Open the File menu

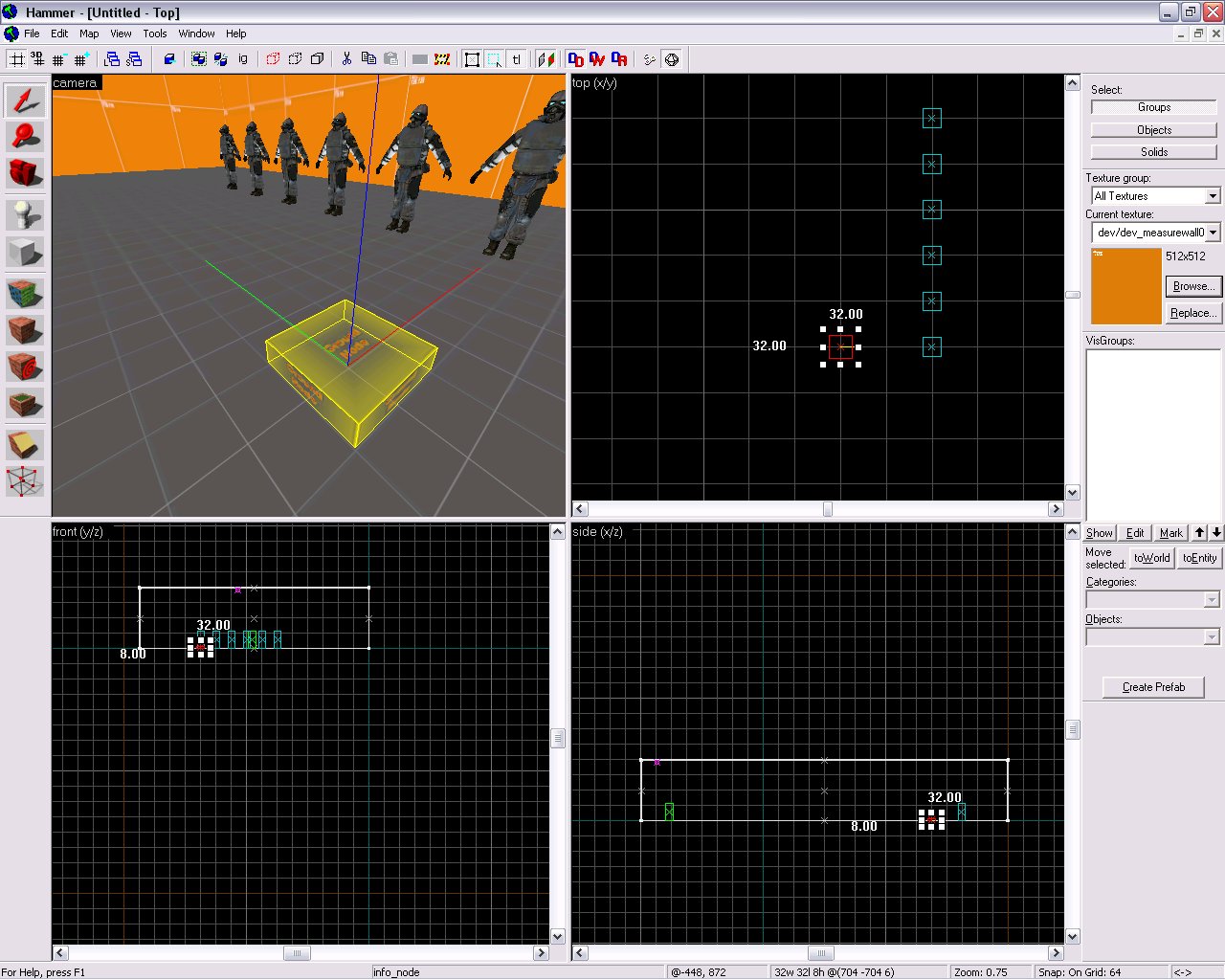[x=32, y=33]
